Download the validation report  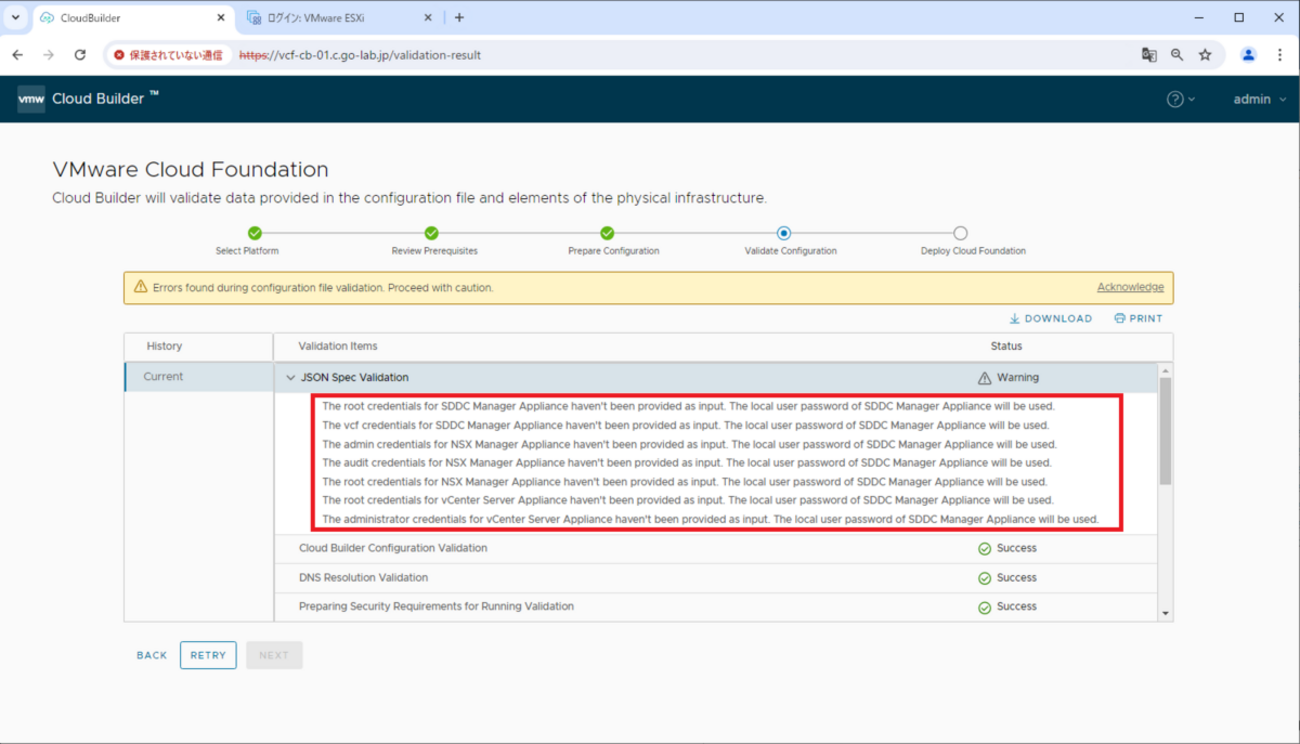pyautogui.click(x=1050, y=319)
